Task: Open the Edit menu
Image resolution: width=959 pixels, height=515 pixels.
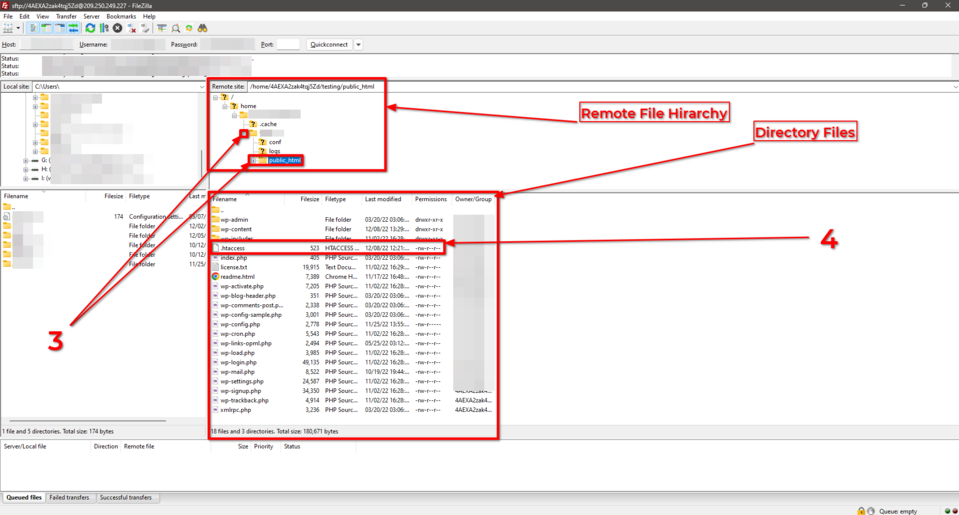Action: (24, 17)
